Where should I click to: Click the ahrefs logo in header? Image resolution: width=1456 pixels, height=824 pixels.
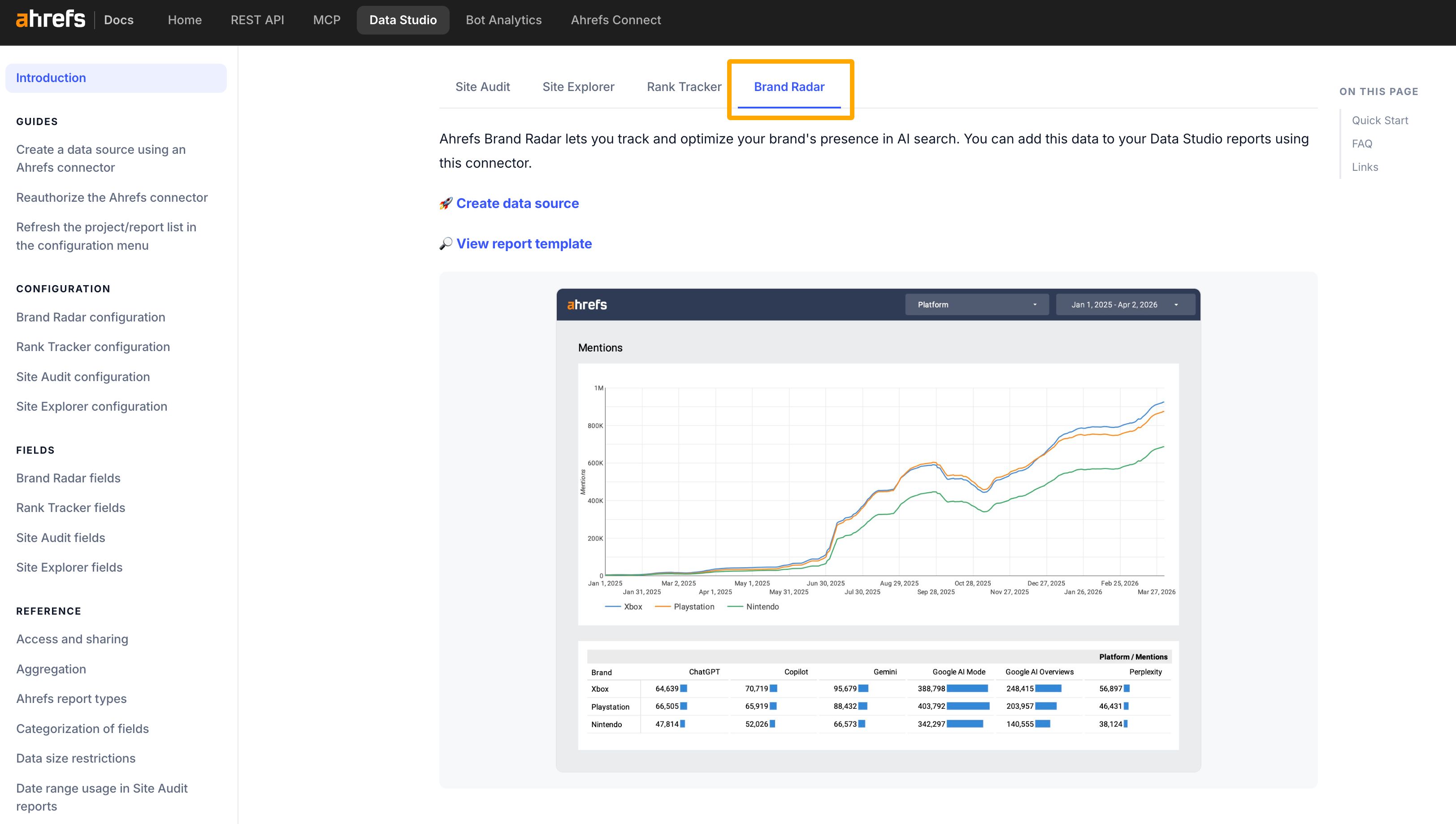[x=50, y=20]
